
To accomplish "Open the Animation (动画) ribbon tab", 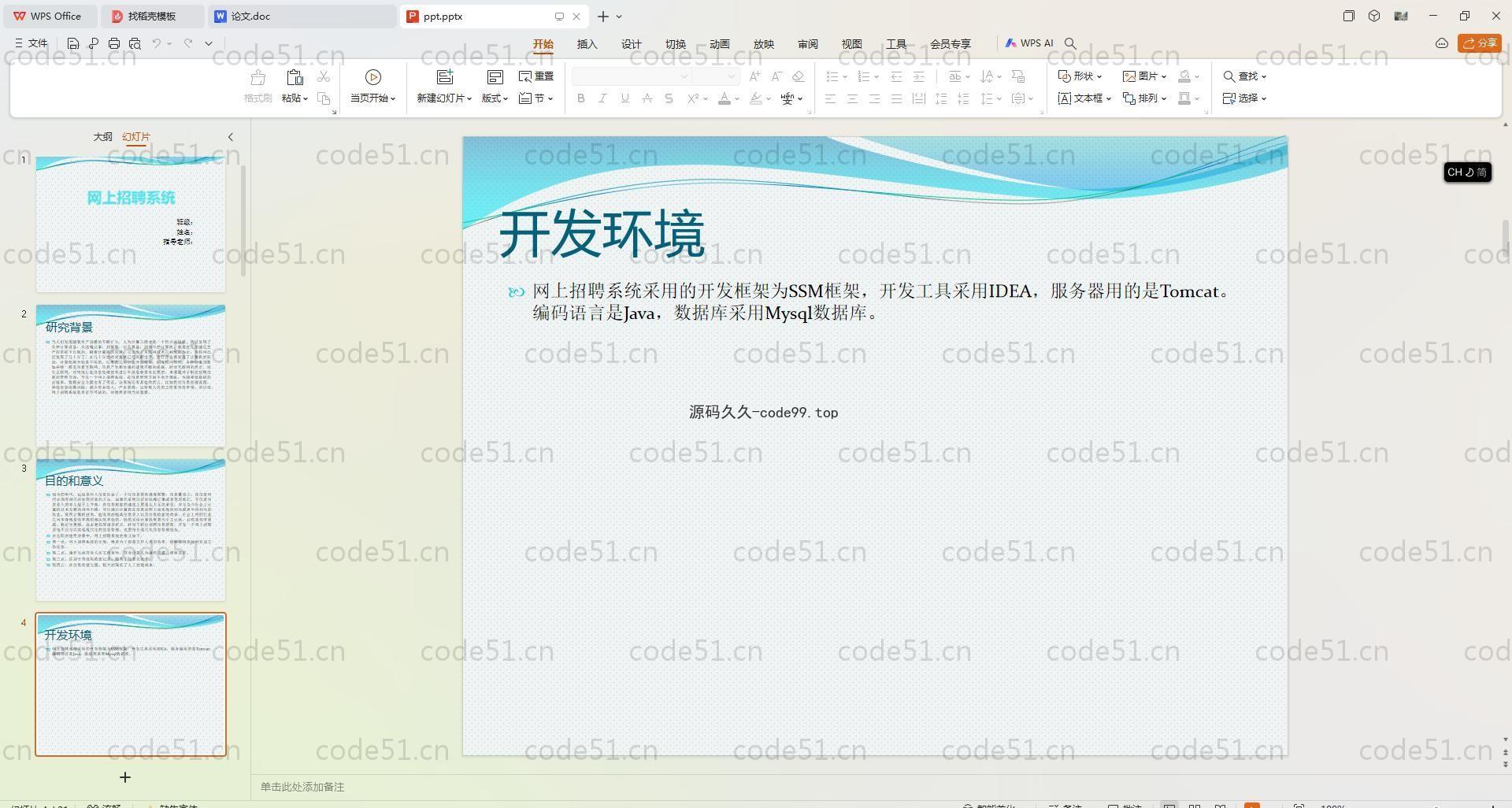I will tap(720, 44).
